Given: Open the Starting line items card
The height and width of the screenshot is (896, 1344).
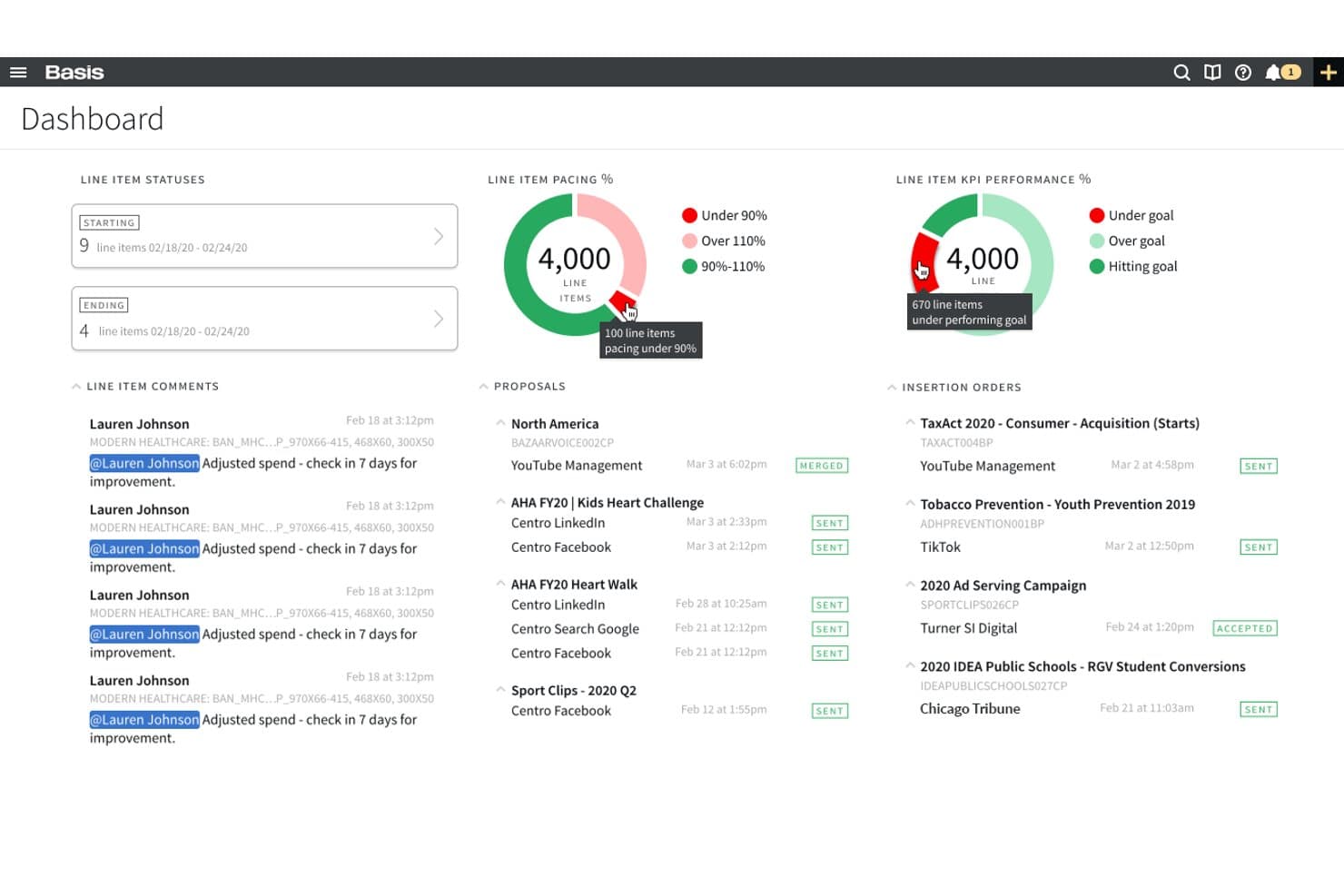Looking at the screenshot, I should pos(264,236).
